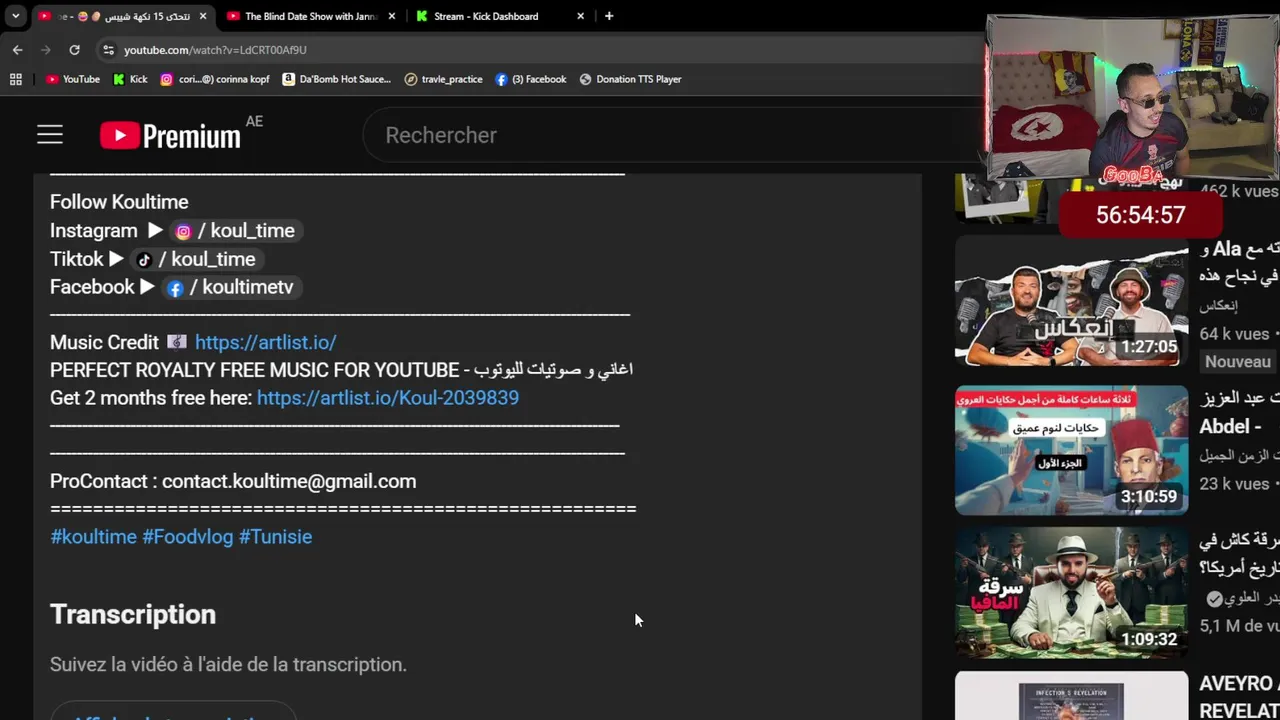
Task: Close The Blind Date Show tab
Action: pyautogui.click(x=392, y=16)
